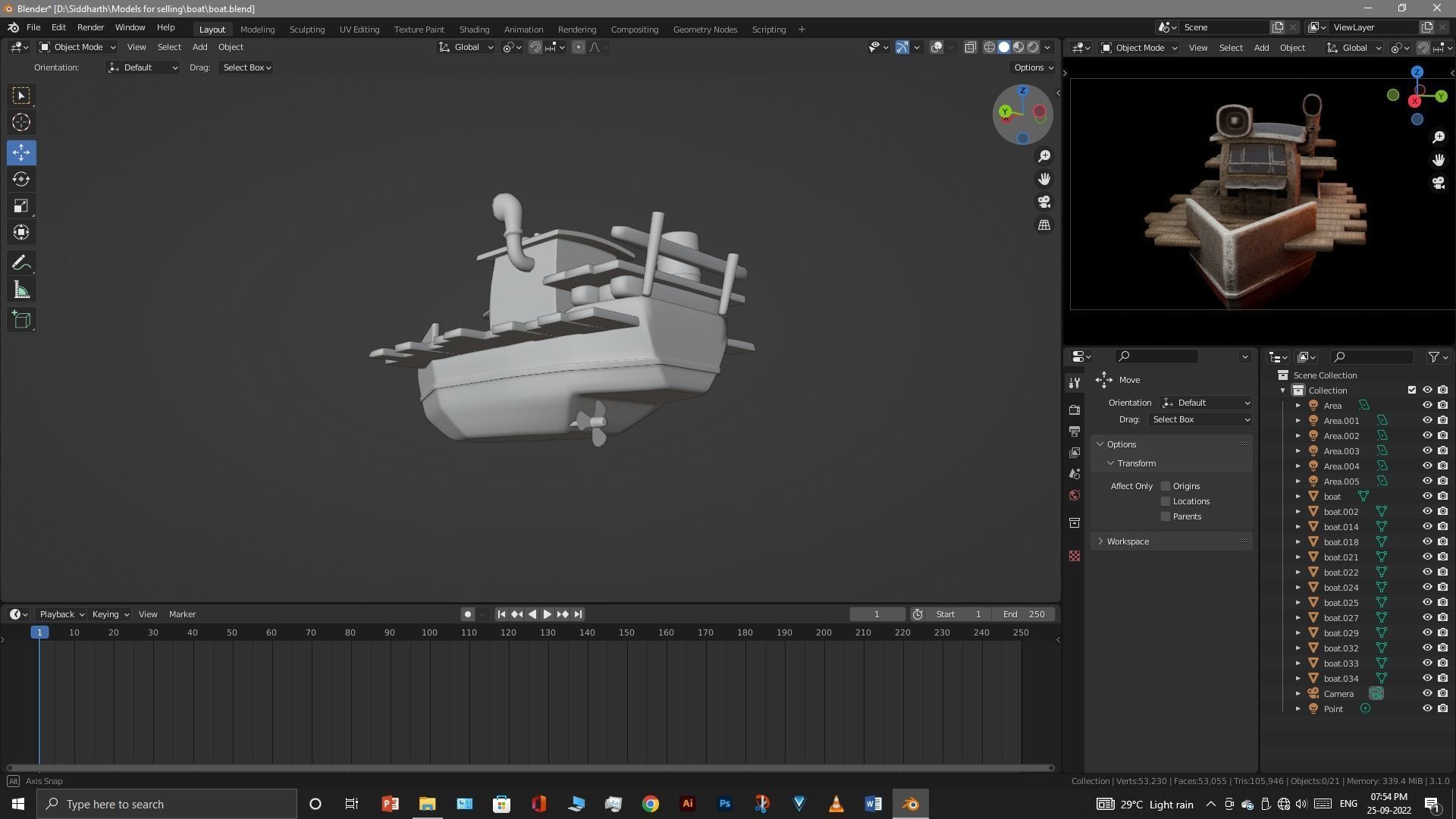Enable Affect Only Parents checkbox
The image size is (1456, 819).
[x=1166, y=516]
